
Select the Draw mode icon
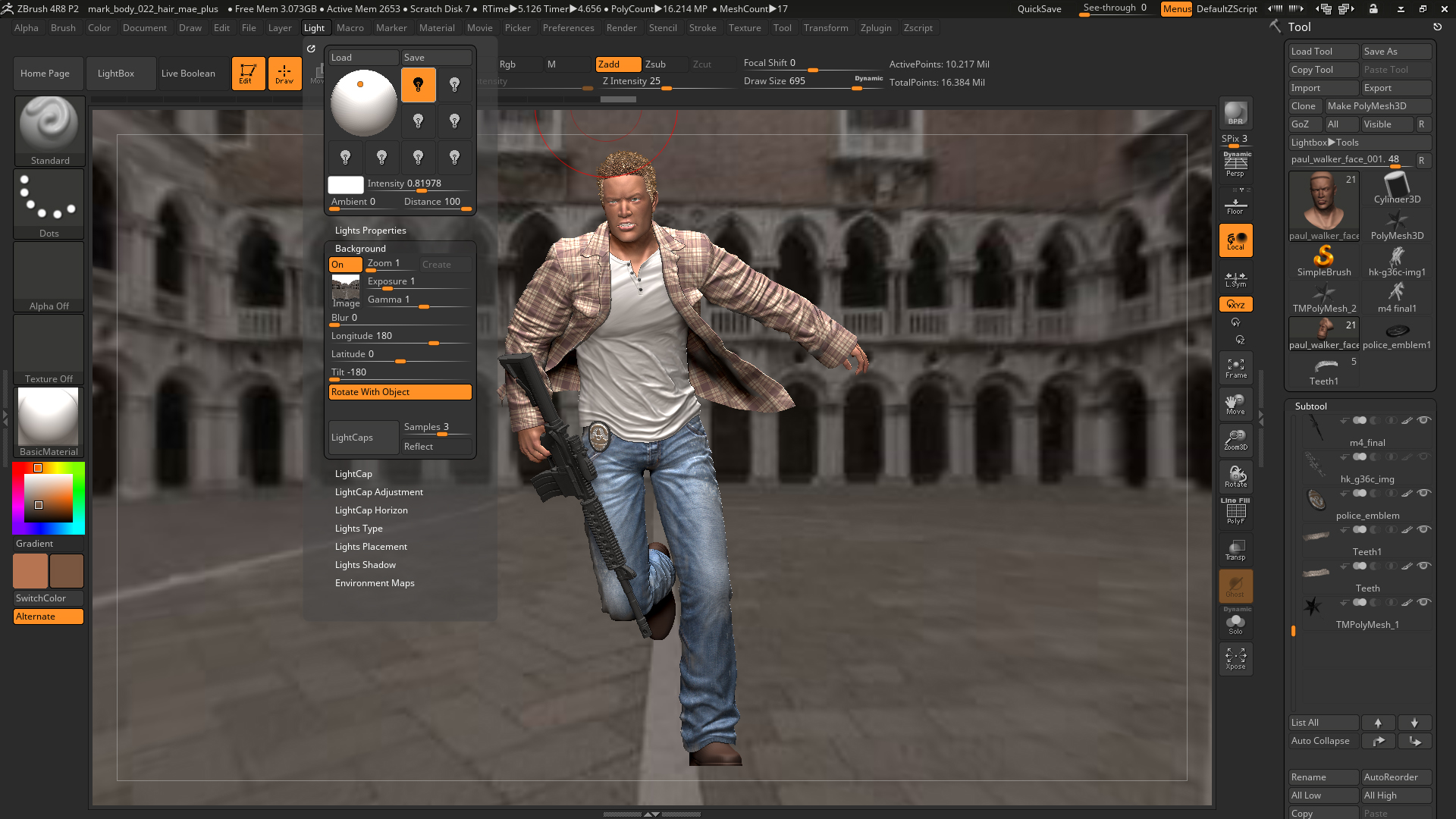click(284, 74)
